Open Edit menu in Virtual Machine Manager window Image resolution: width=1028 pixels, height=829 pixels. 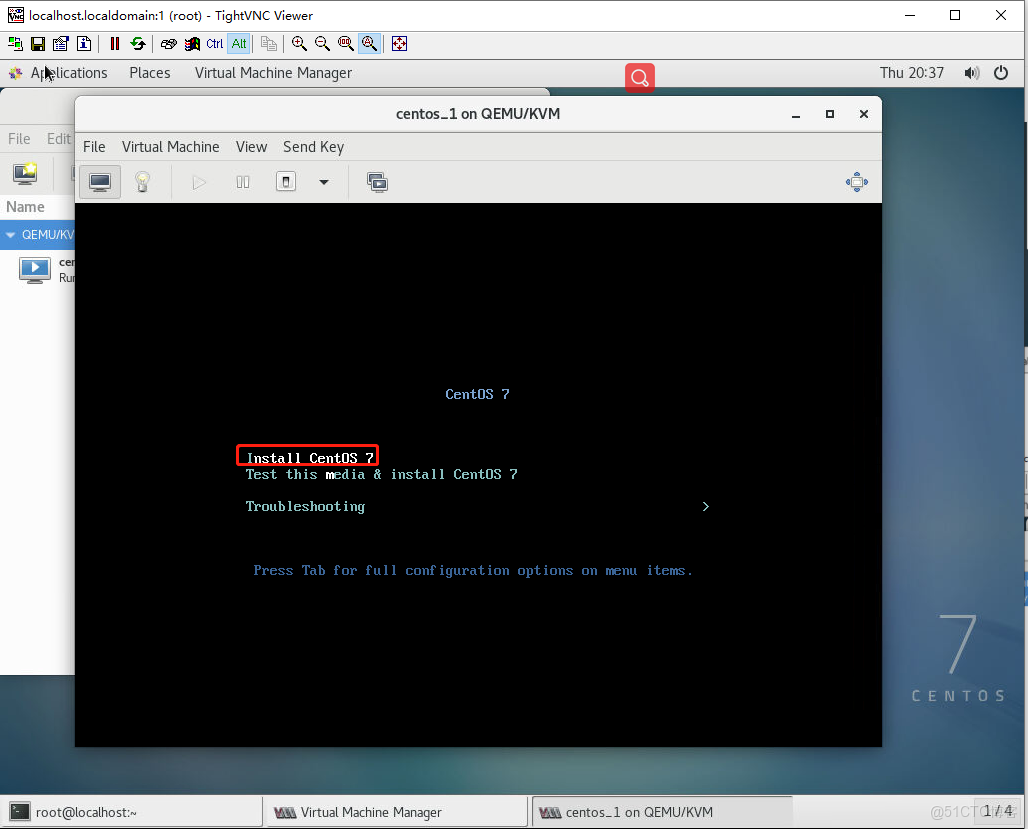[x=58, y=138]
